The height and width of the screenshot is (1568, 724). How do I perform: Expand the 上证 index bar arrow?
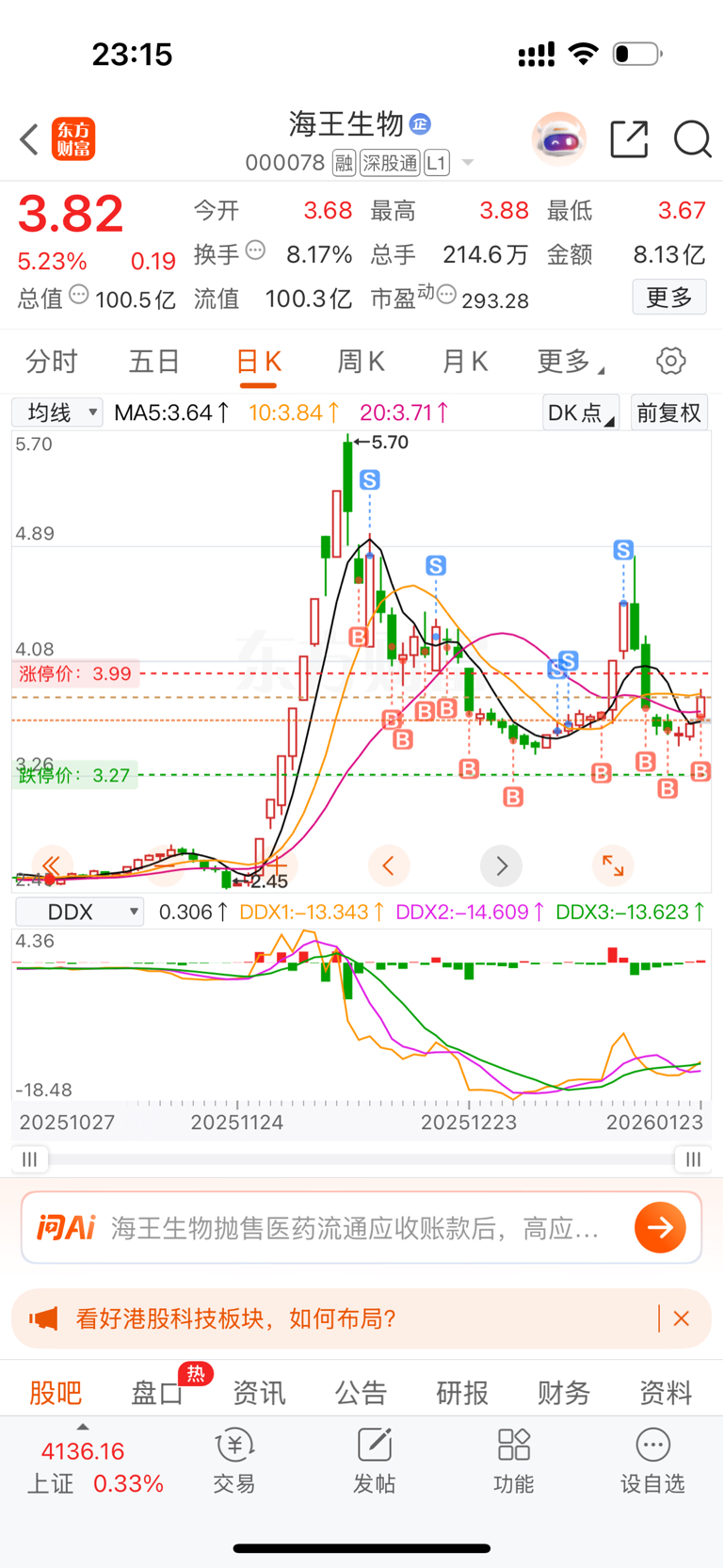tap(83, 1428)
